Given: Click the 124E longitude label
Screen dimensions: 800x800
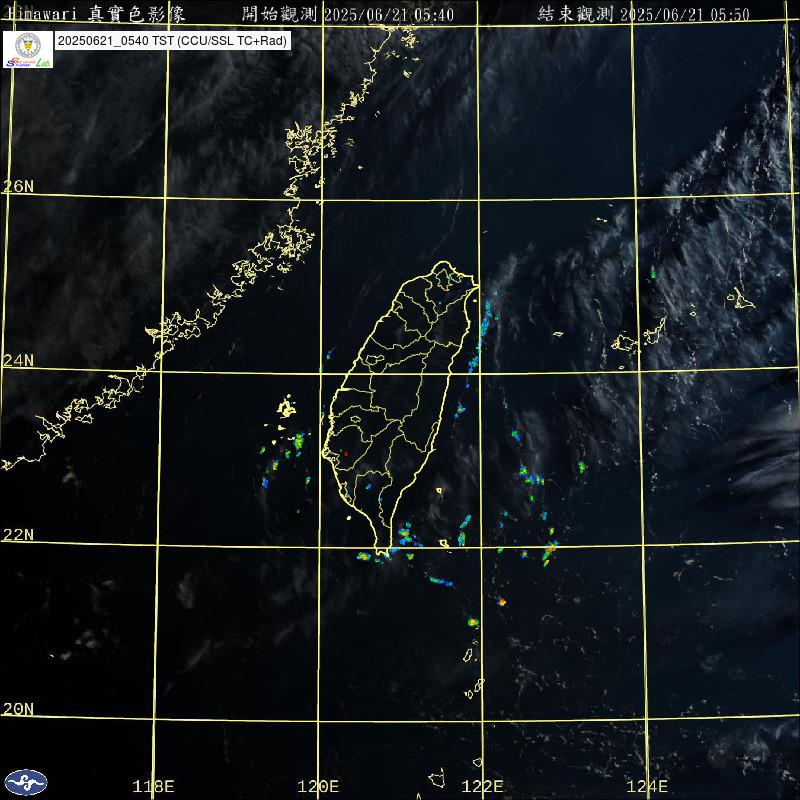Looking at the screenshot, I should click(647, 786).
